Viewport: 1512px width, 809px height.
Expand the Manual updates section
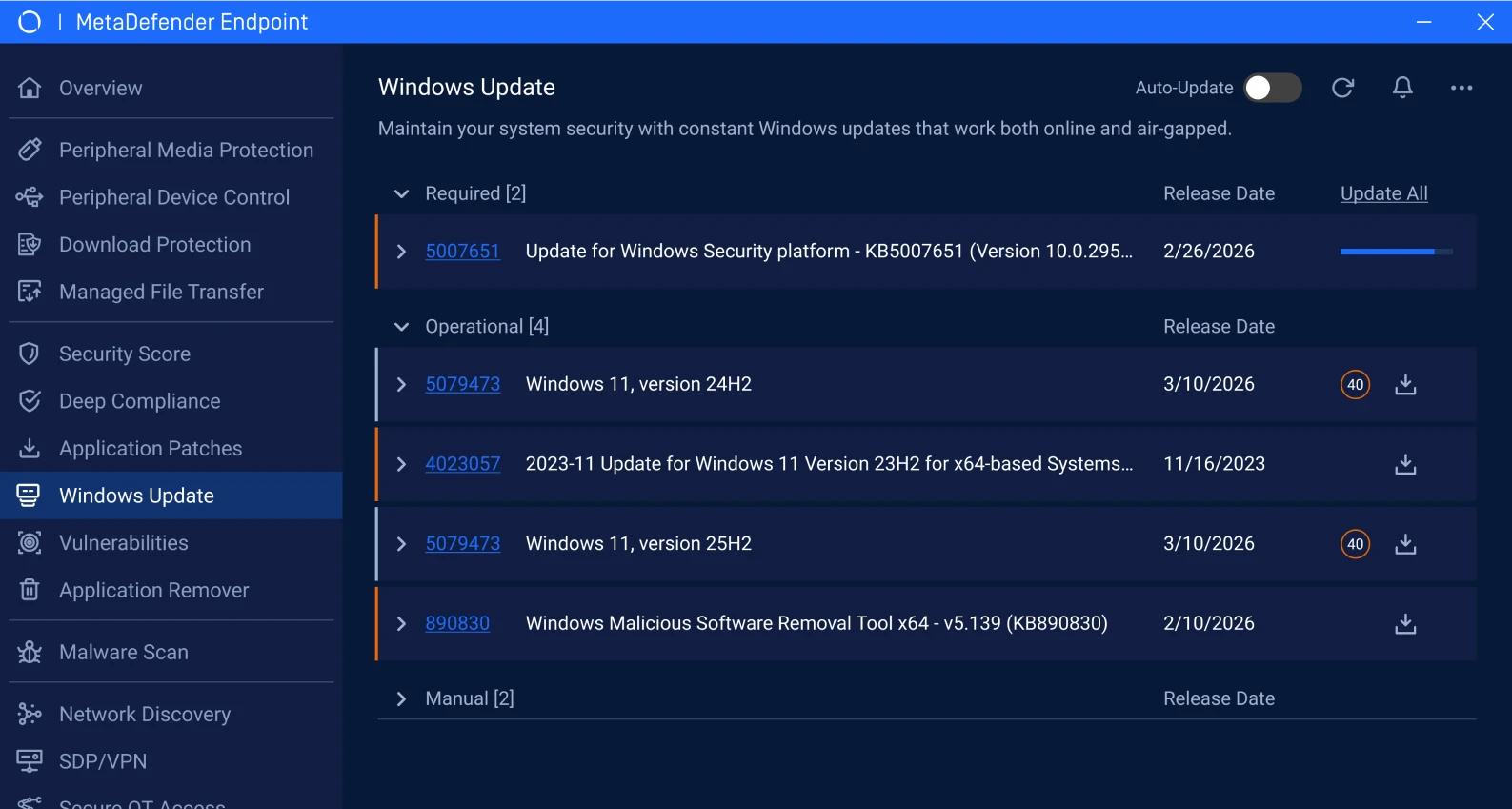coord(401,698)
